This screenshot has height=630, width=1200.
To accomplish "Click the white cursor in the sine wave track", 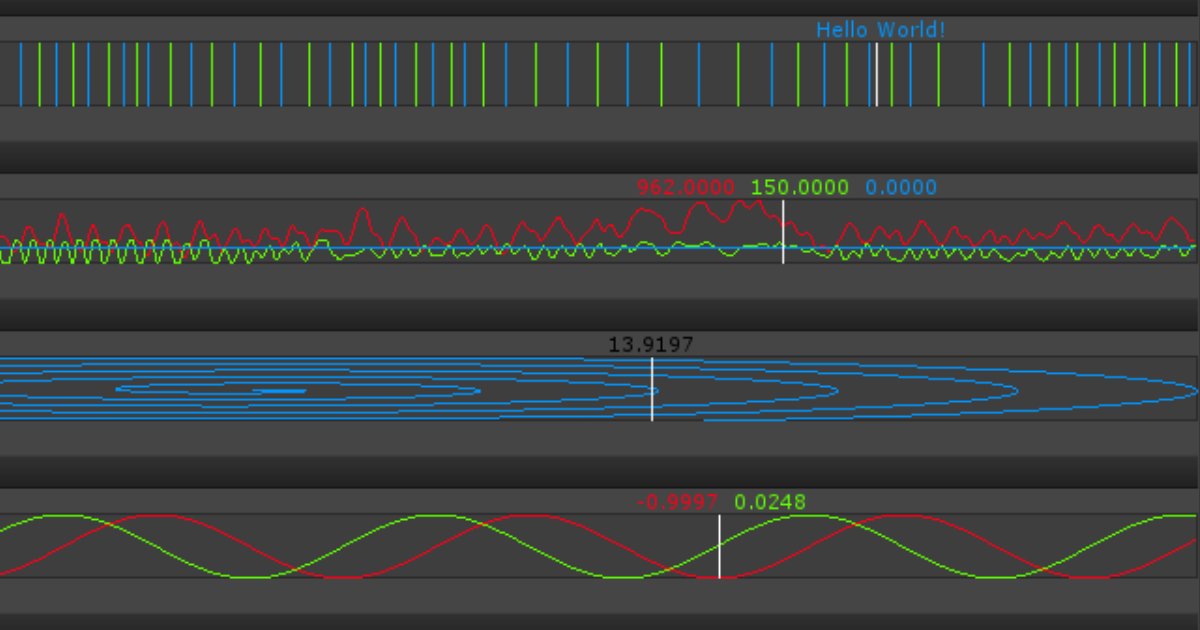I will (718, 545).
